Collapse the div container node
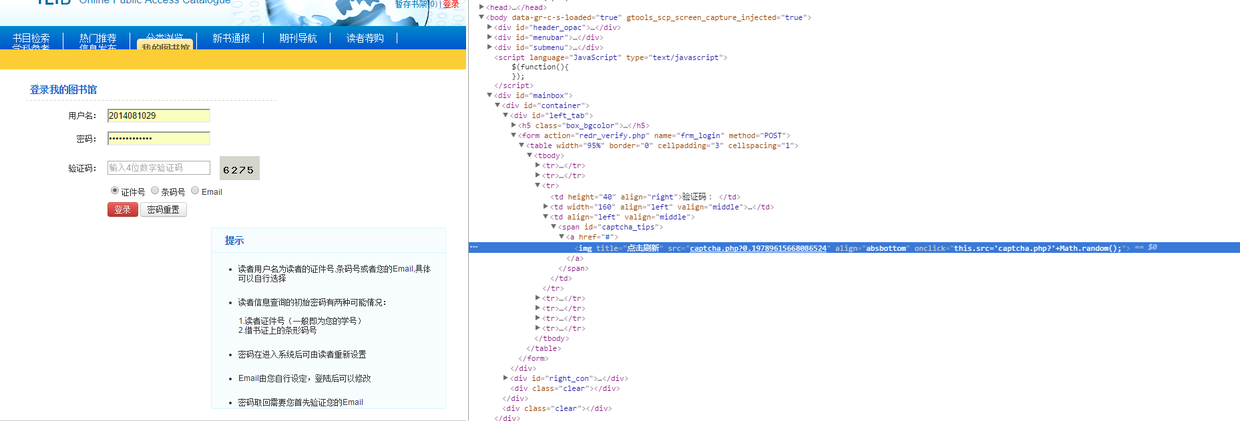 [x=498, y=105]
